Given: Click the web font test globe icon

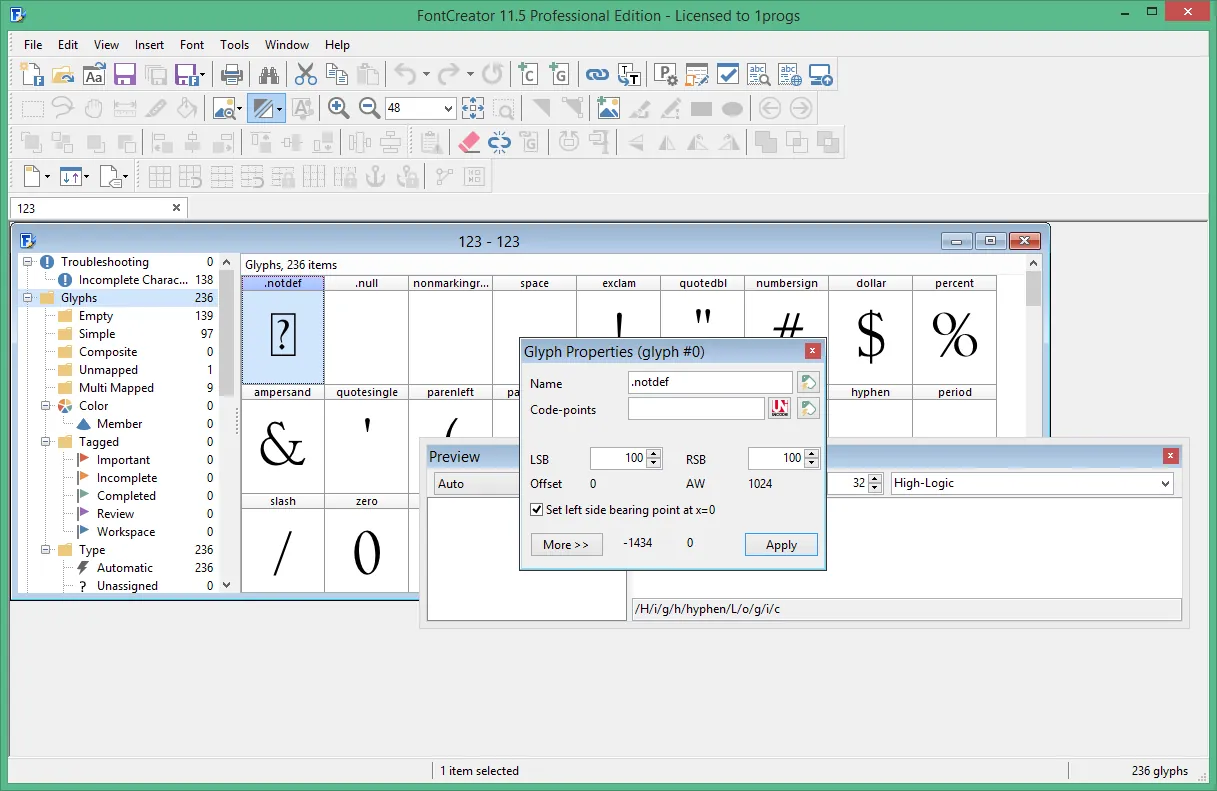Looking at the screenshot, I should 790,74.
